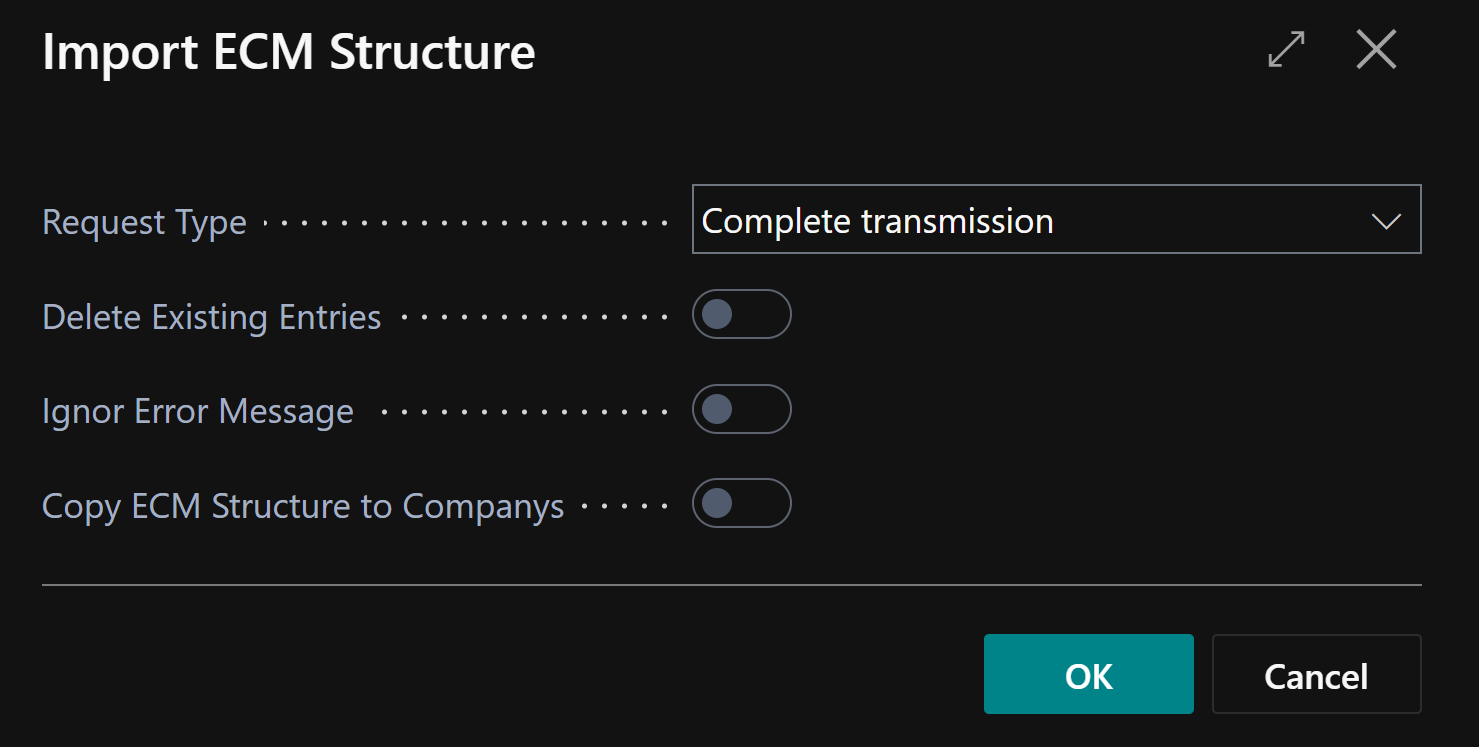Image resolution: width=1479 pixels, height=747 pixels.
Task: Close the Import ECM Structure dialog
Action: pyautogui.click(x=1376, y=50)
